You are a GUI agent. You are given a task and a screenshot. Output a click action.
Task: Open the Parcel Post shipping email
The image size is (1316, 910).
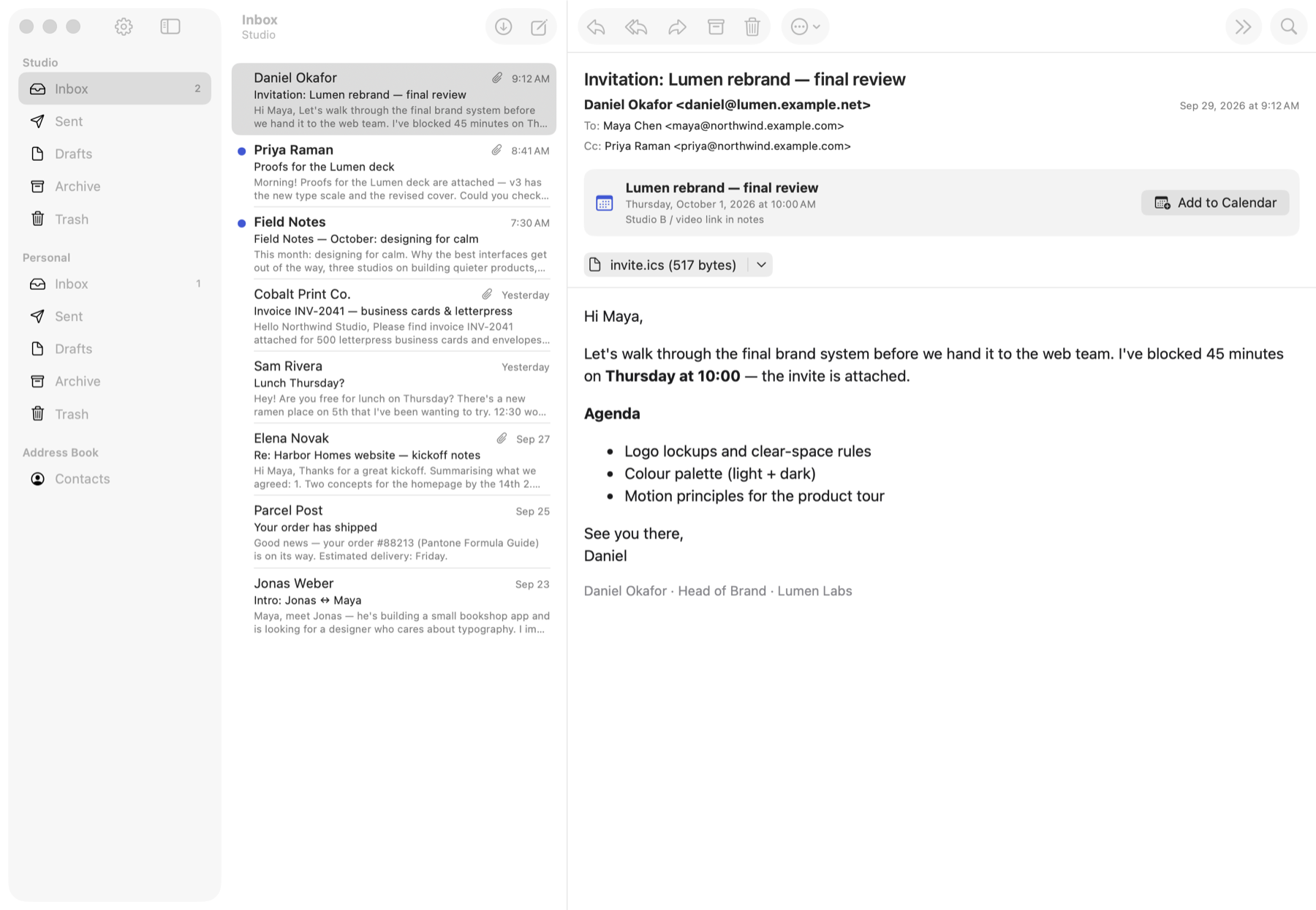[x=394, y=533]
